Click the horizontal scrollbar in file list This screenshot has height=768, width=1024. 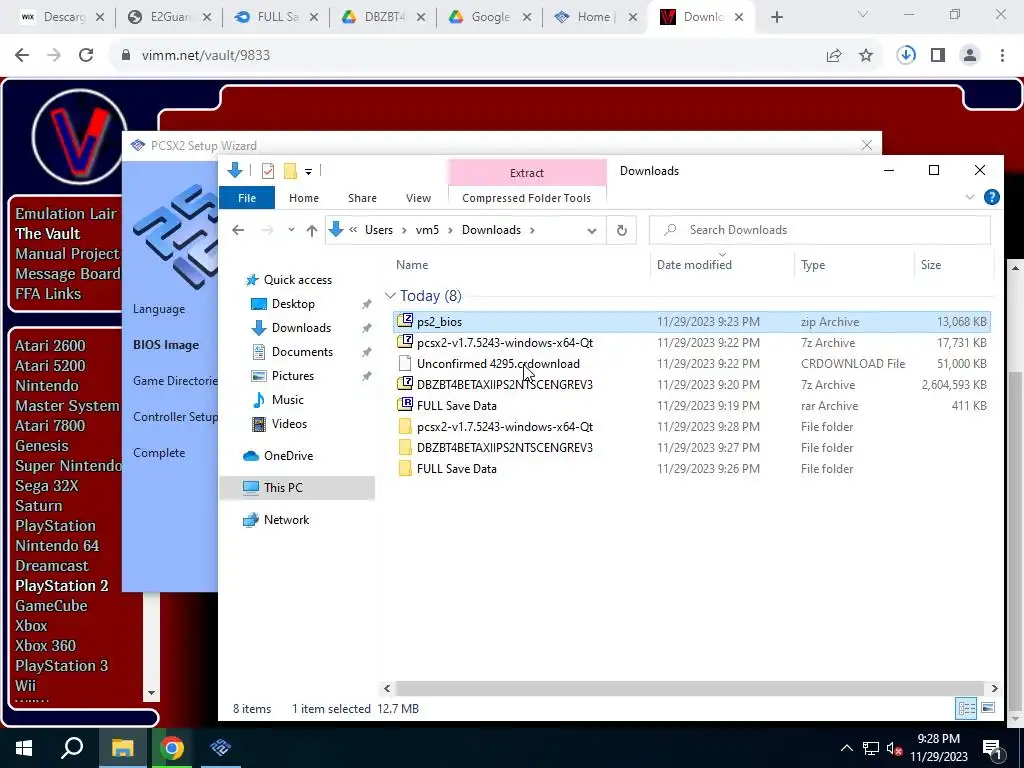coord(690,688)
